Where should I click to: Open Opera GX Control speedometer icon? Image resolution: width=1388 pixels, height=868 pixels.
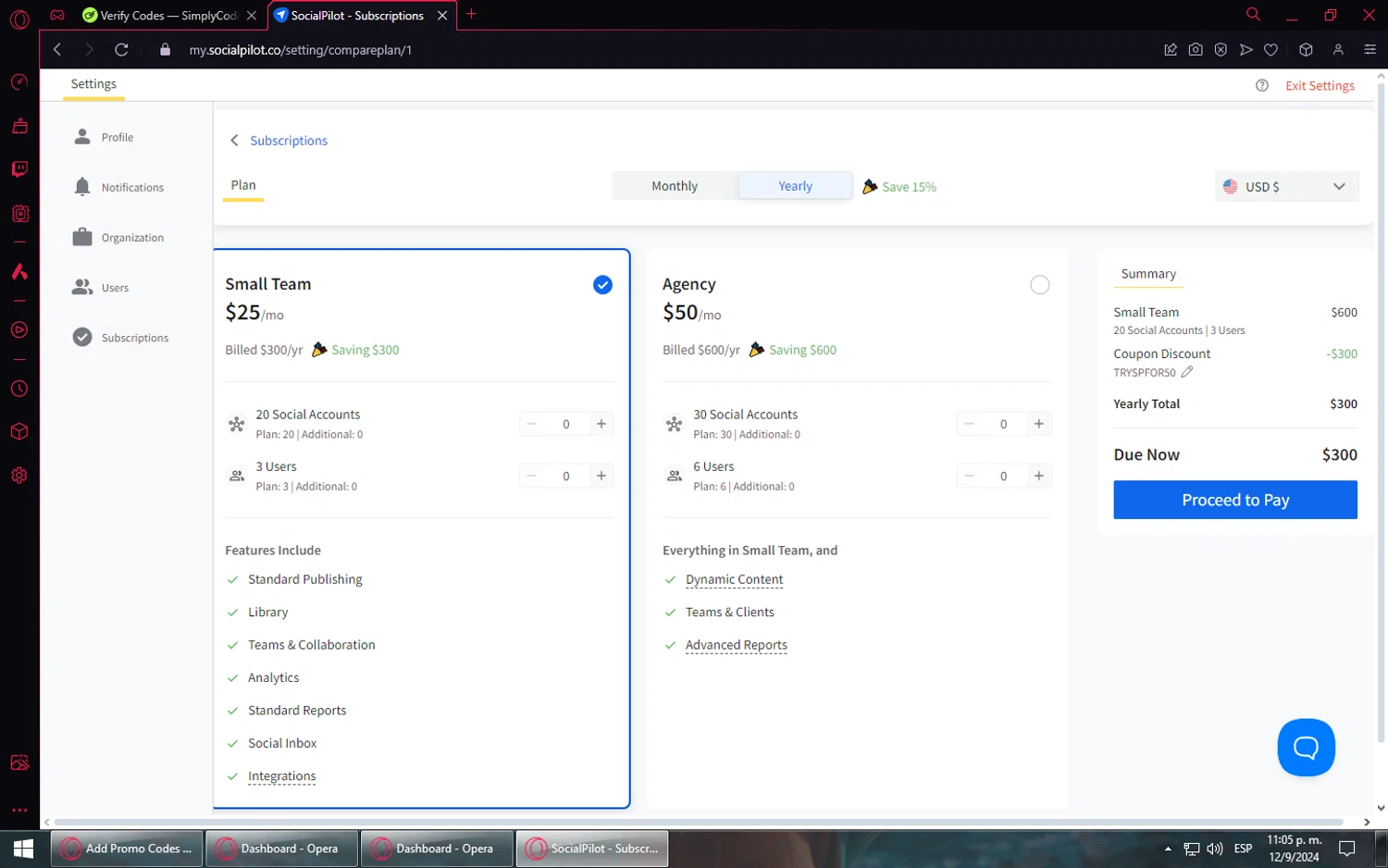coord(19,82)
